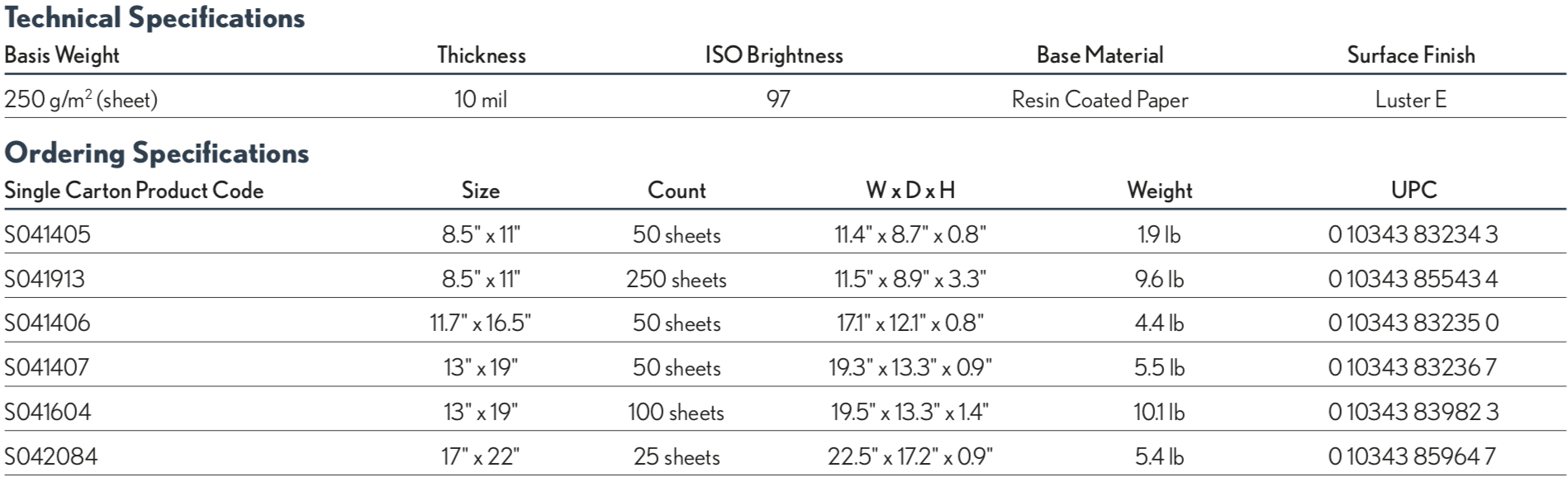Image resolution: width=1568 pixels, height=482 pixels.
Task: Select product code S041405
Action: 48,235
